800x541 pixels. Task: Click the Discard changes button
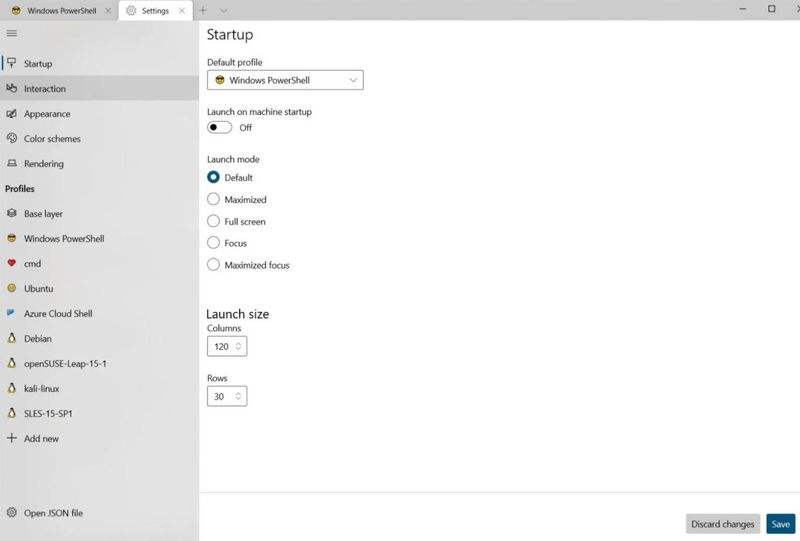[x=723, y=524]
